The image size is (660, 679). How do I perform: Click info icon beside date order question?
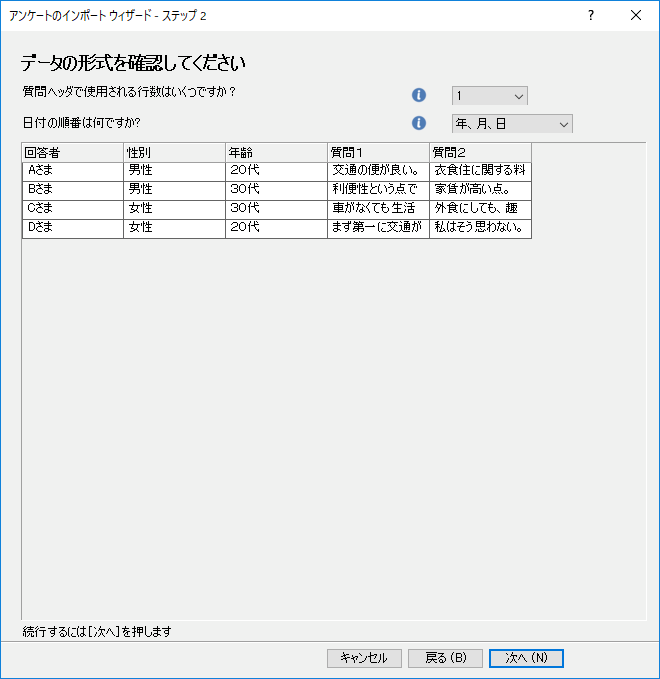point(419,123)
